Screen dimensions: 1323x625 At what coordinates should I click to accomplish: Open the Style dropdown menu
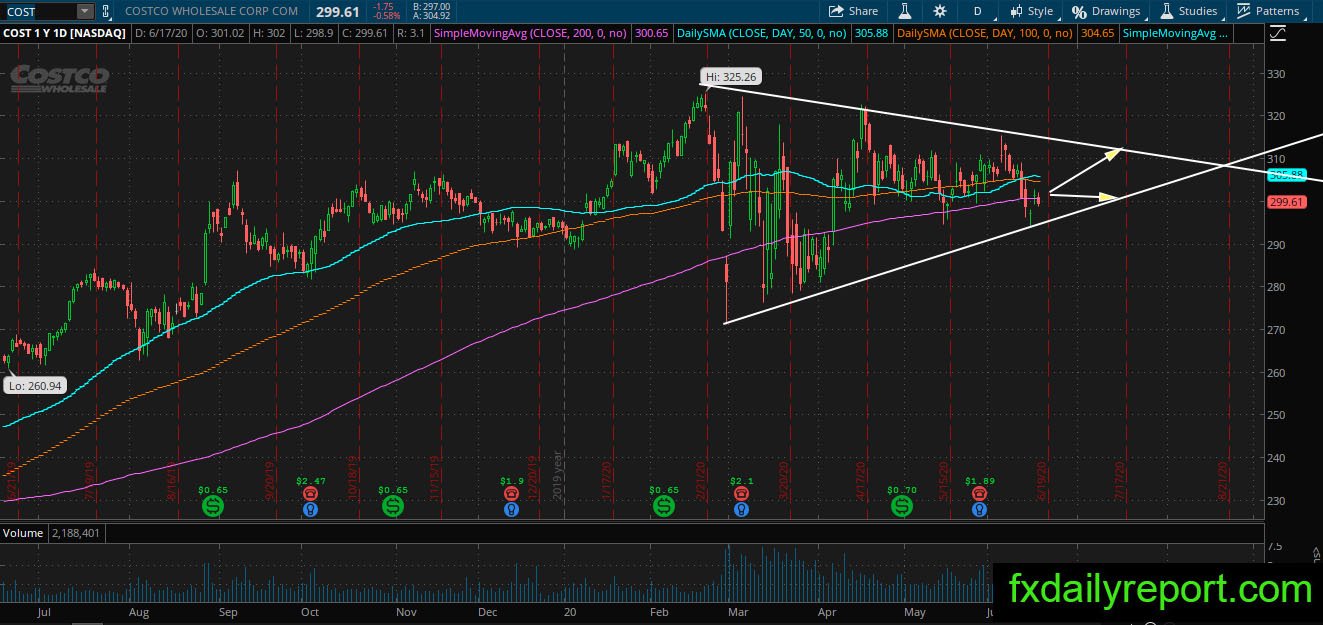click(1031, 11)
